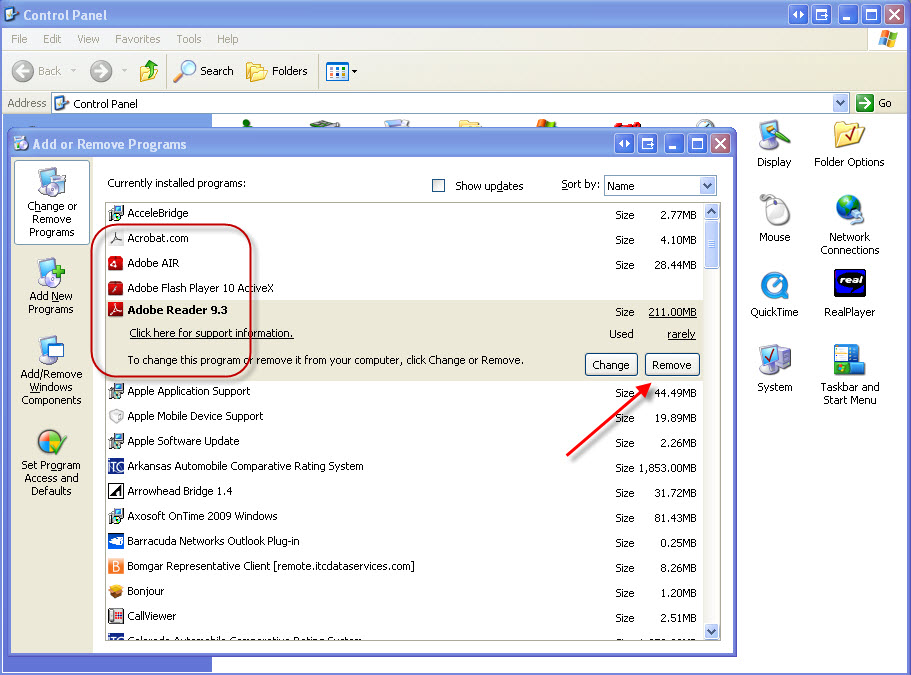Click the CallViewer program icon

[x=116, y=616]
